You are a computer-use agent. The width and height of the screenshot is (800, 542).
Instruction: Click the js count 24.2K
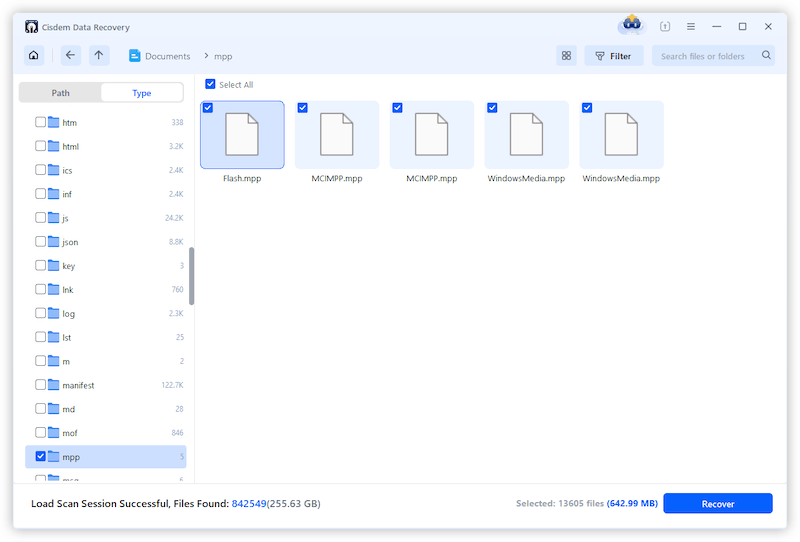174,218
